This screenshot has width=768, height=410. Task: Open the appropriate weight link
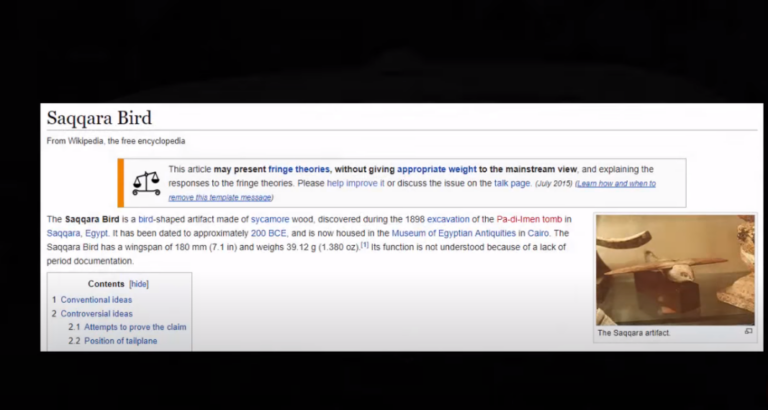(x=436, y=169)
